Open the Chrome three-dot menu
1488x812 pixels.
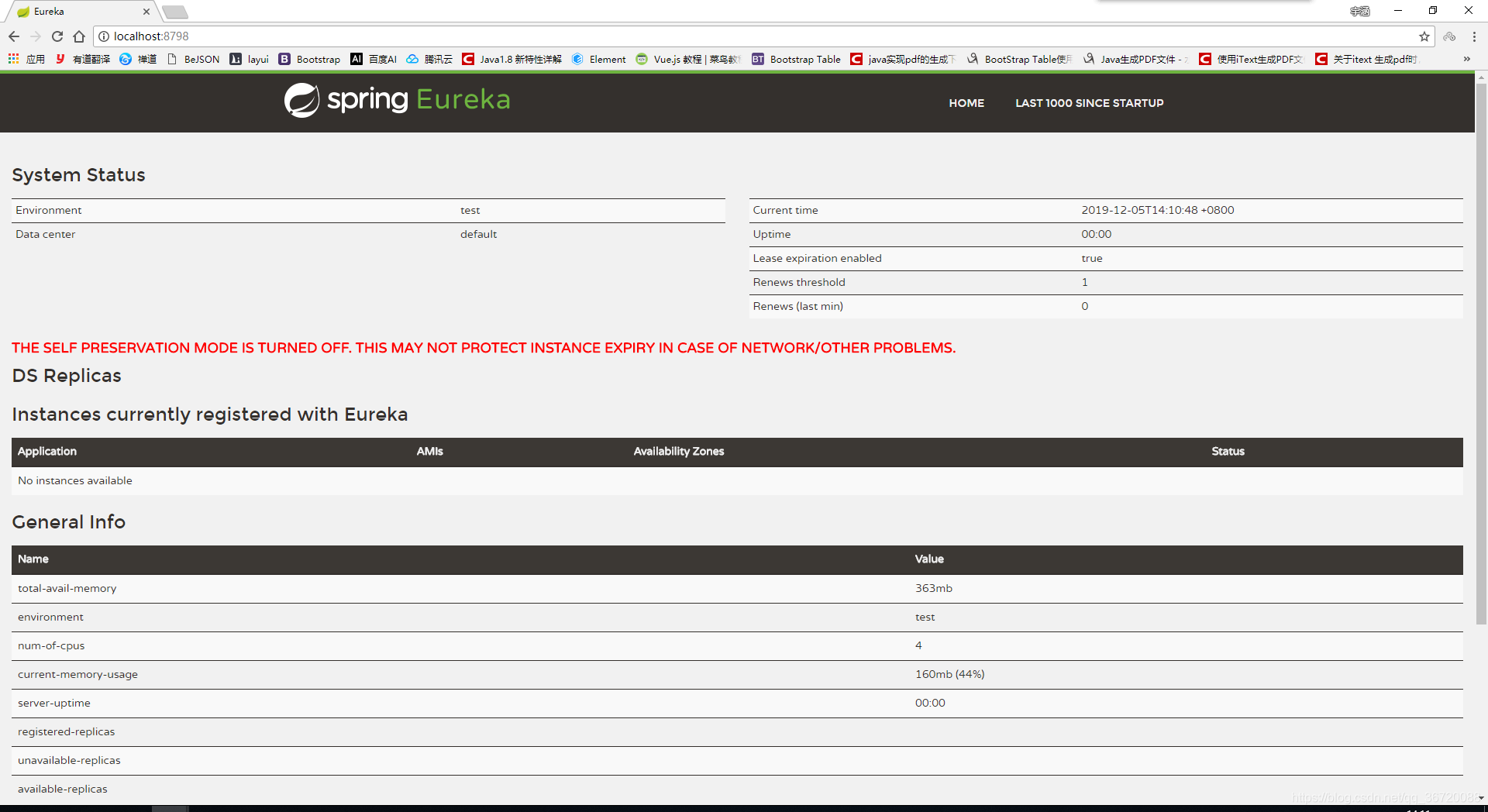[1474, 36]
